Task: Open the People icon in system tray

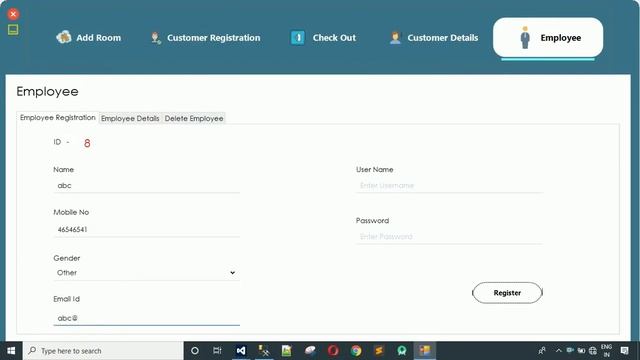Action: click(x=542, y=351)
